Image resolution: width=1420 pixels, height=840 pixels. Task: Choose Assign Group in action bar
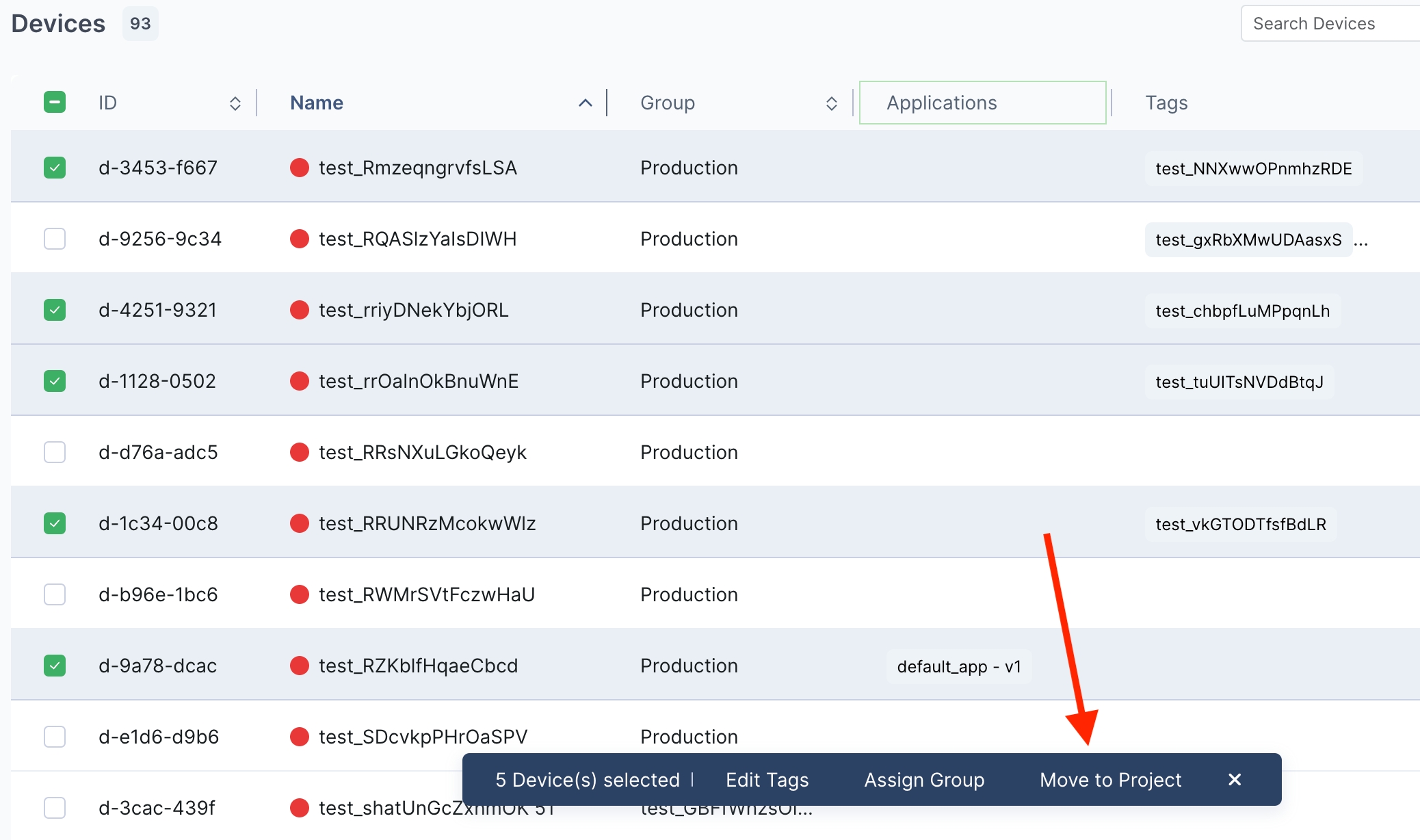(x=924, y=780)
